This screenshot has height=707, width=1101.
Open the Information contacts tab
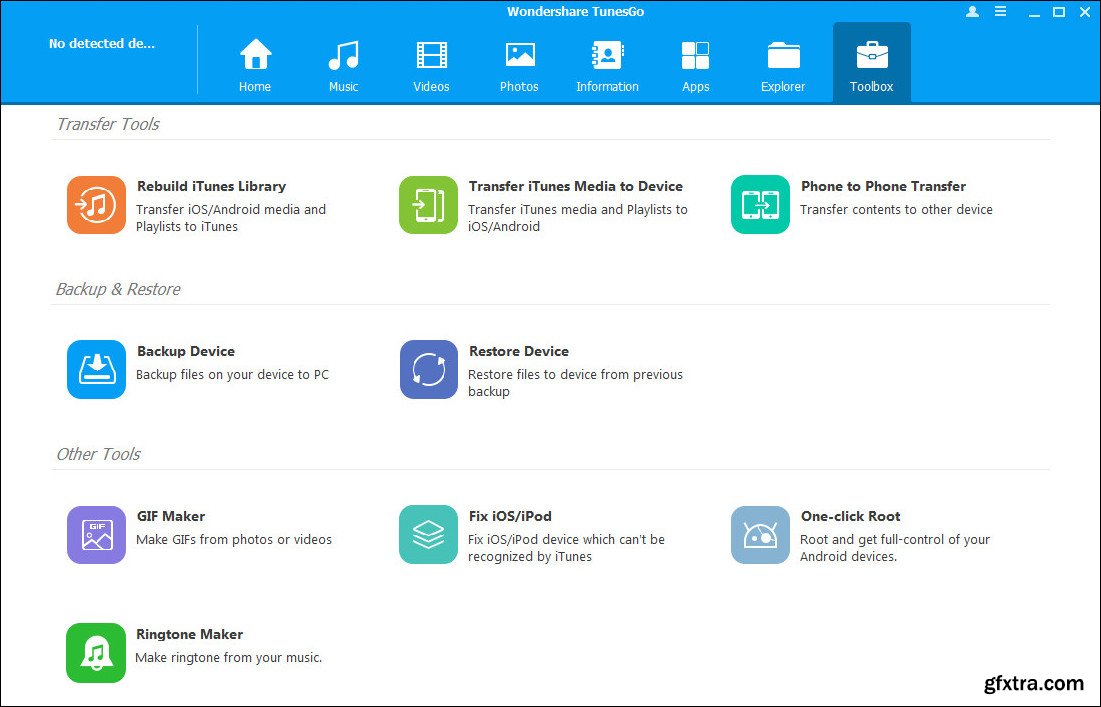[x=607, y=65]
